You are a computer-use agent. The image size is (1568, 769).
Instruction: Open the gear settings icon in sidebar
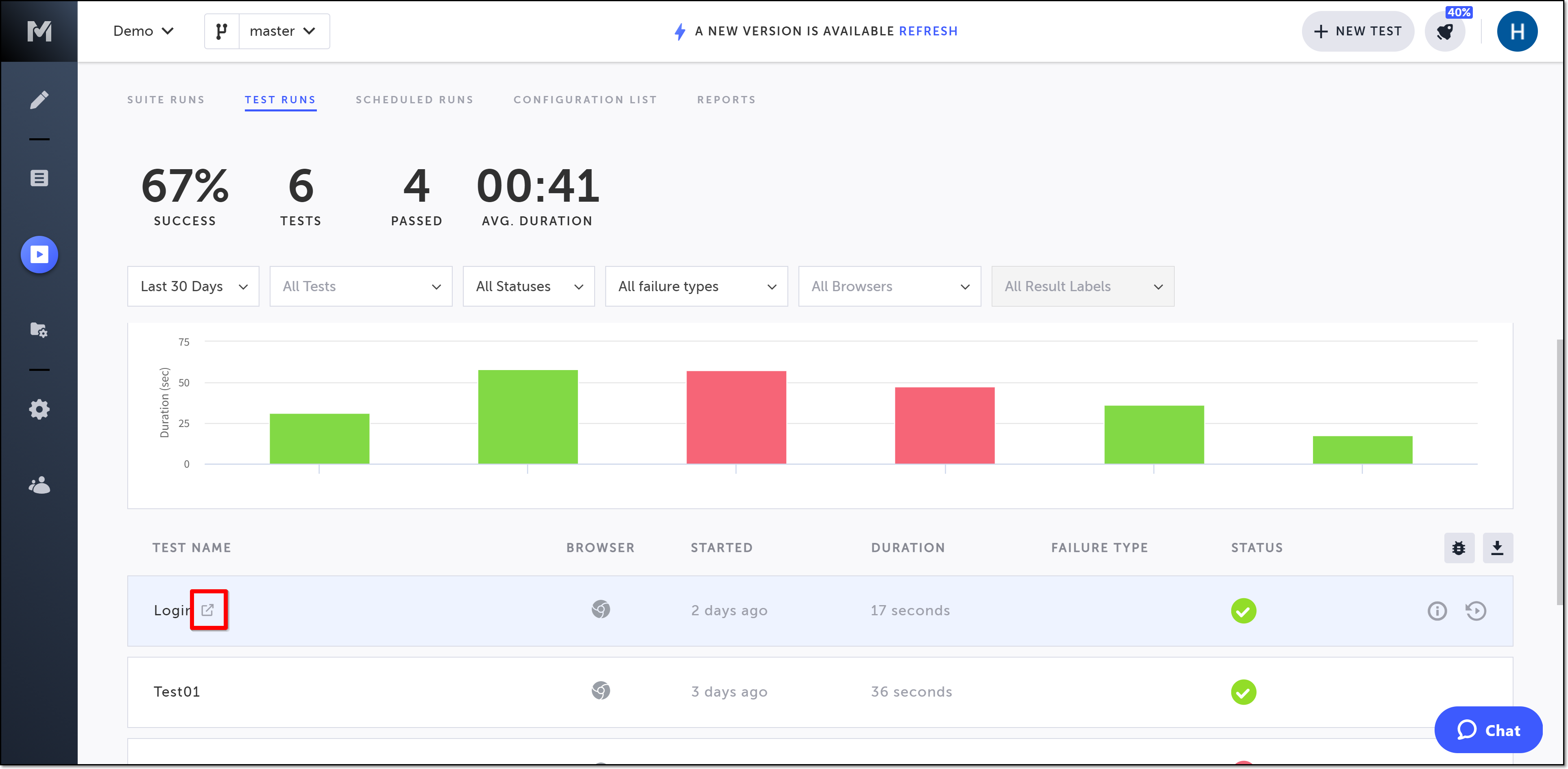tap(39, 409)
